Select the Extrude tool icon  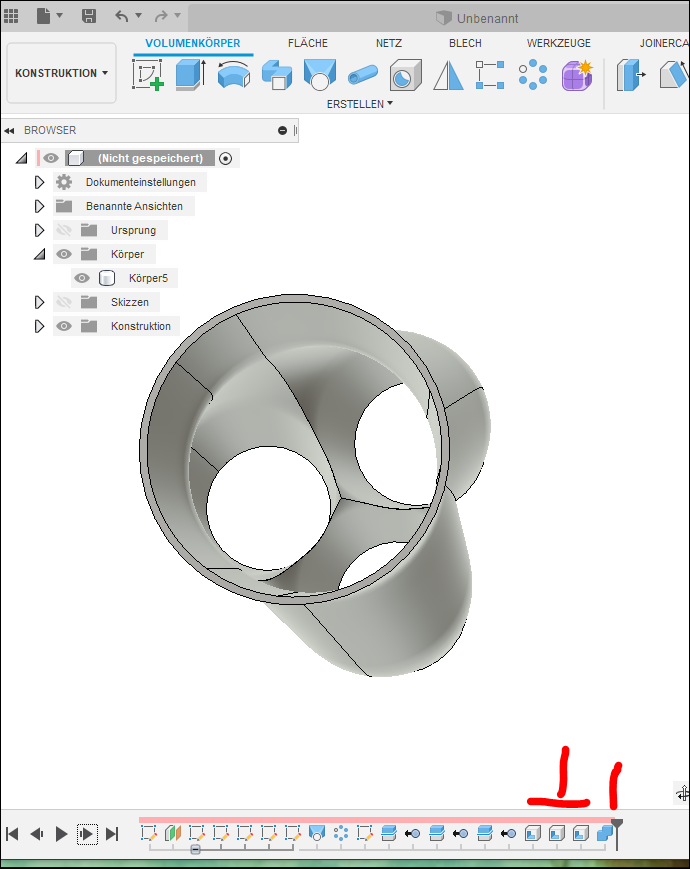pos(191,75)
